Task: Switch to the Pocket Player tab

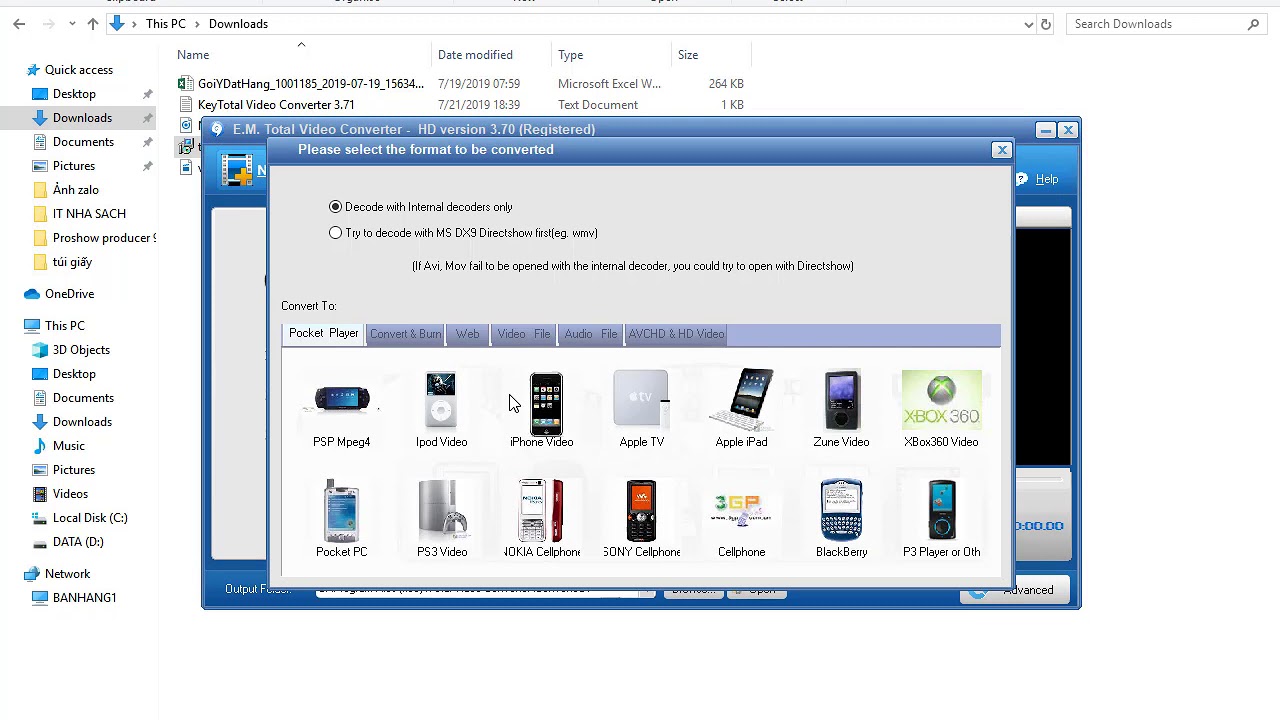Action: click(323, 333)
